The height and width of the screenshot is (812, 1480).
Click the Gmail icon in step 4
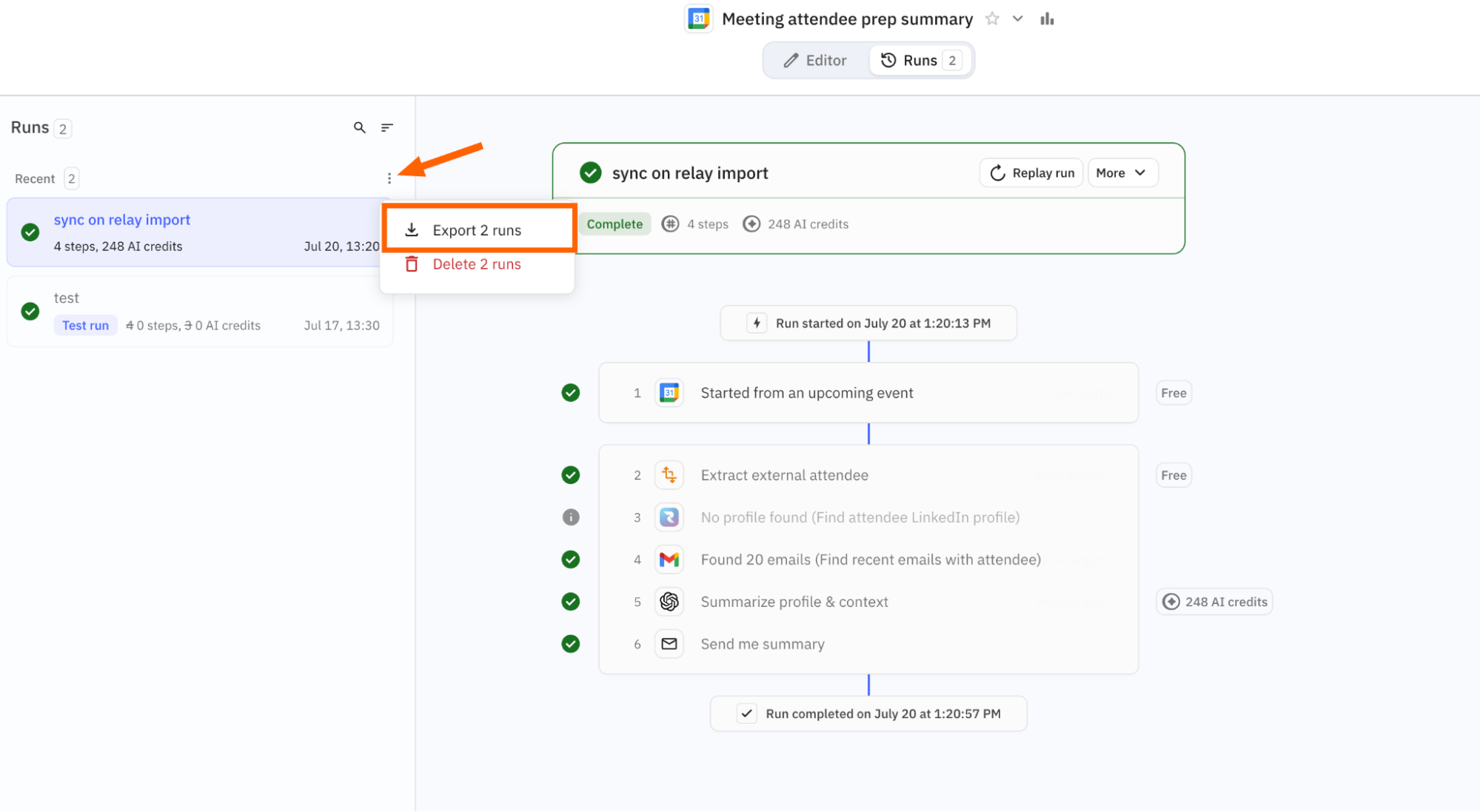(x=669, y=560)
